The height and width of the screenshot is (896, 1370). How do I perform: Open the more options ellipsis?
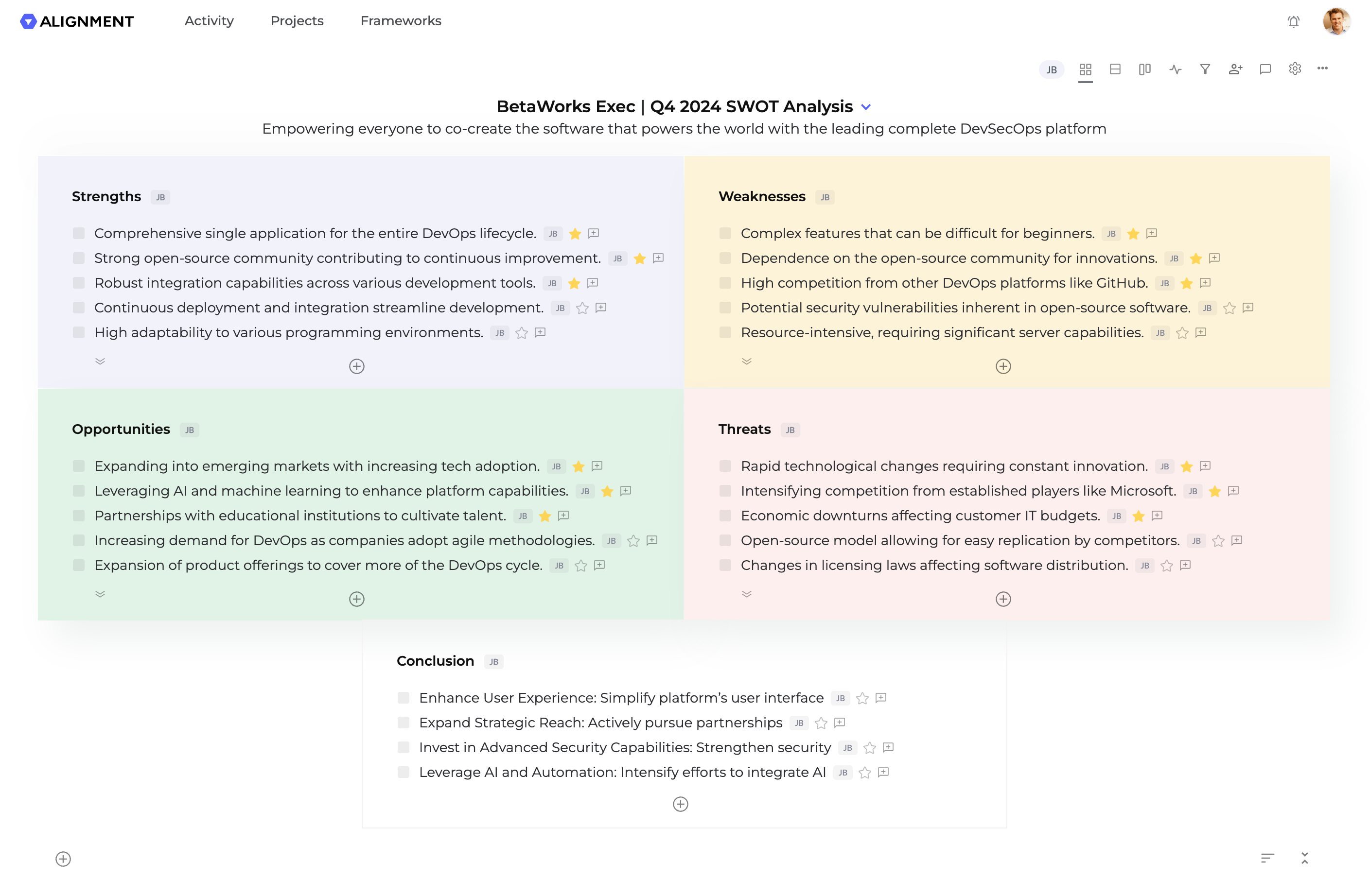point(1323,69)
